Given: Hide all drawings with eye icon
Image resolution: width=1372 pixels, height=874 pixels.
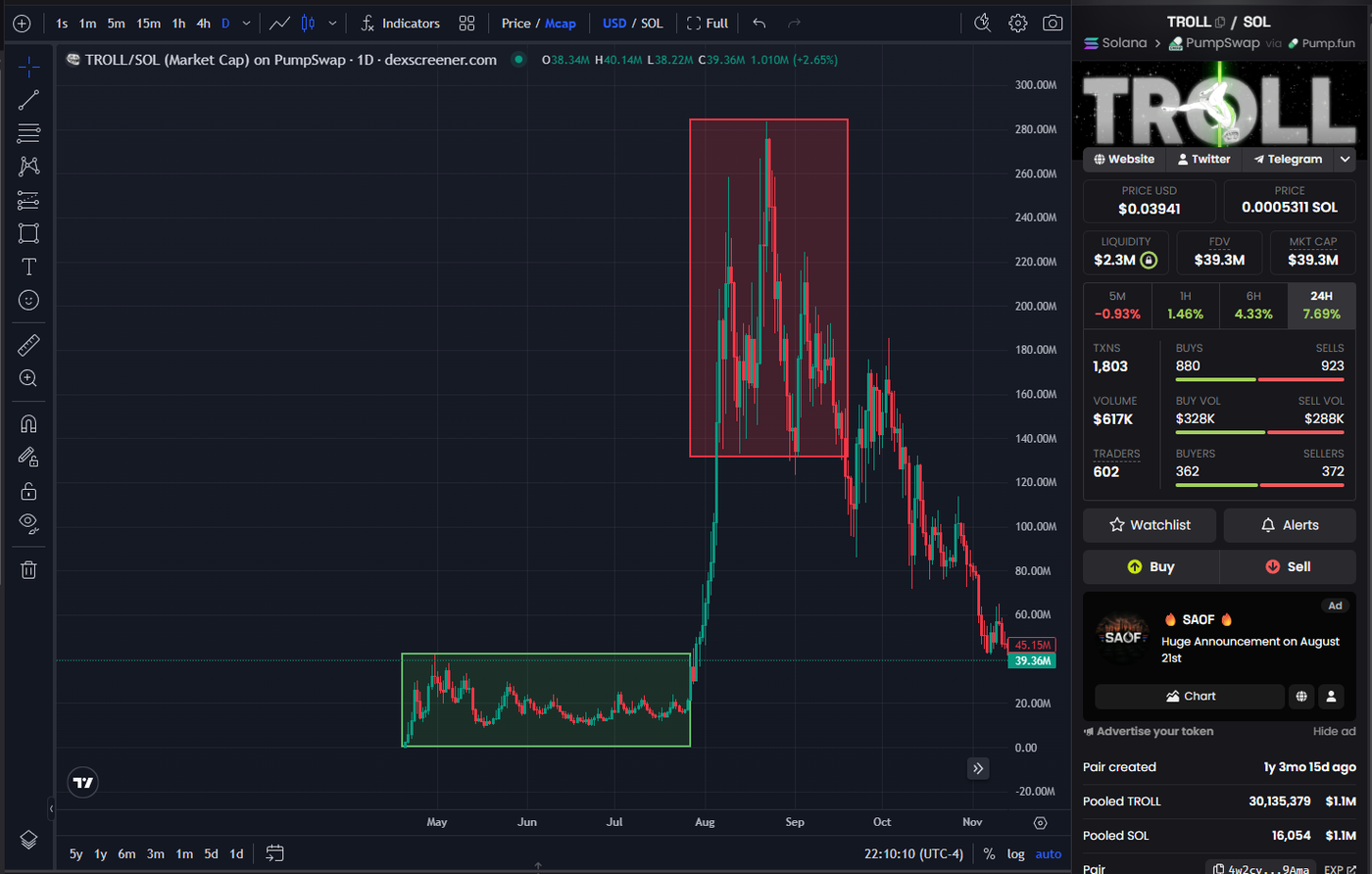Looking at the screenshot, I should [28, 523].
